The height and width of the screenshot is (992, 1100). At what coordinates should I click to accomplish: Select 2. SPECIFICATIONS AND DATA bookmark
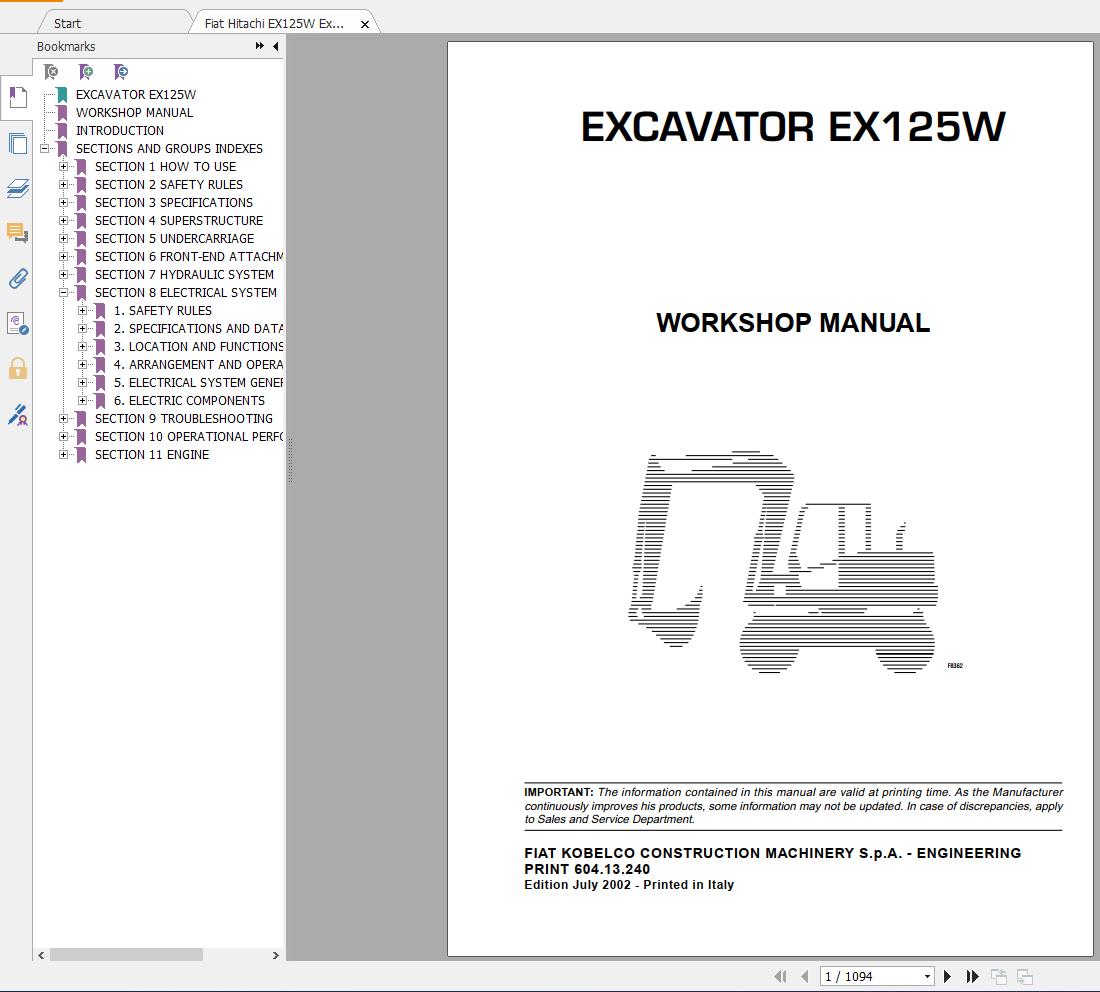point(199,329)
